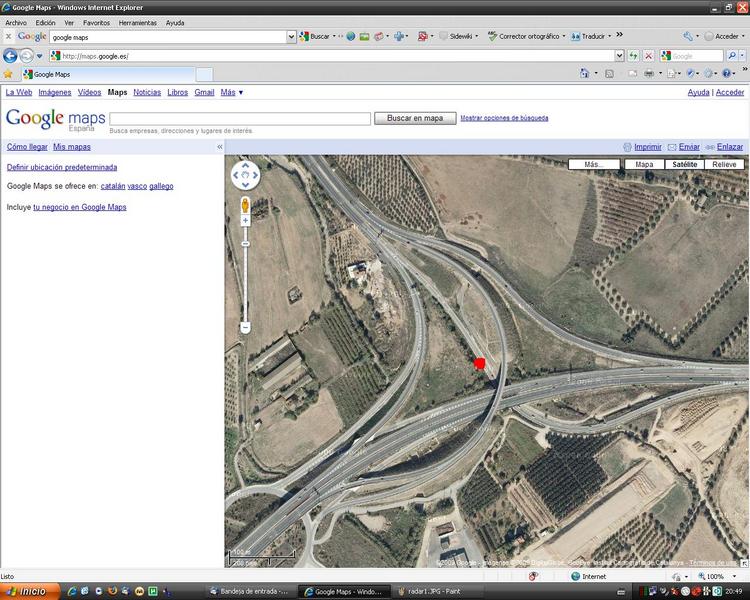Select the Street View pegman icon
This screenshot has height=600, width=750.
245,205
